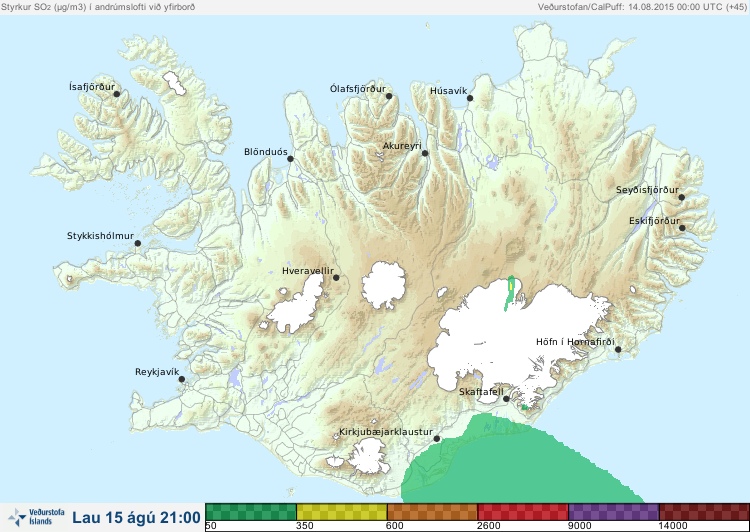Select the Stykkishólmur marker
Screen dimensions: 750x532
click(x=138, y=244)
